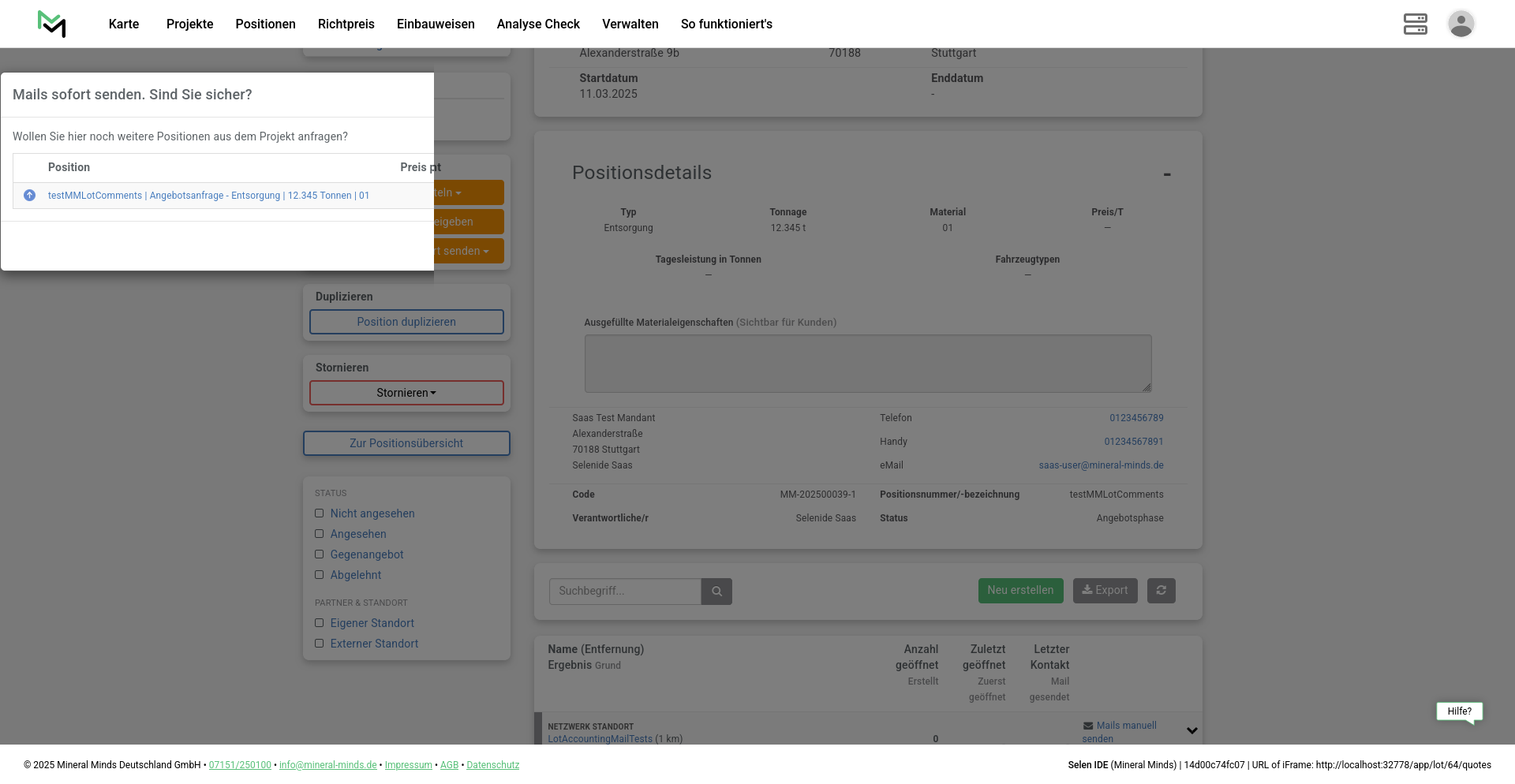Click Position duplizieren button
1515x784 pixels.
click(406, 322)
